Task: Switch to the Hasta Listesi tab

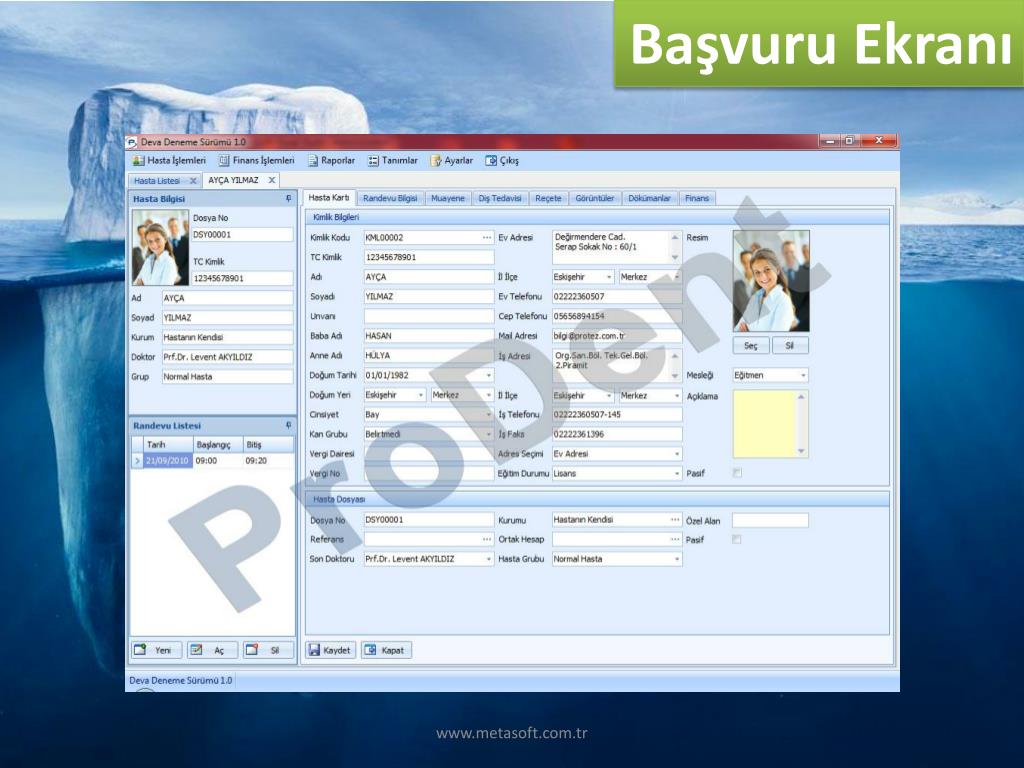Action: click(157, 180)
